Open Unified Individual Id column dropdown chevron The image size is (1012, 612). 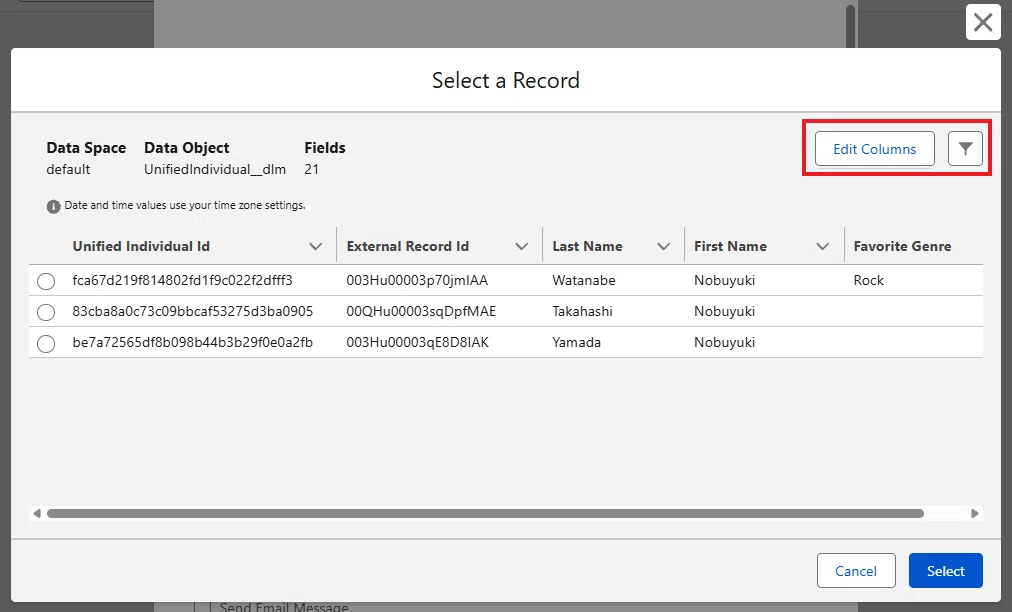316,247
